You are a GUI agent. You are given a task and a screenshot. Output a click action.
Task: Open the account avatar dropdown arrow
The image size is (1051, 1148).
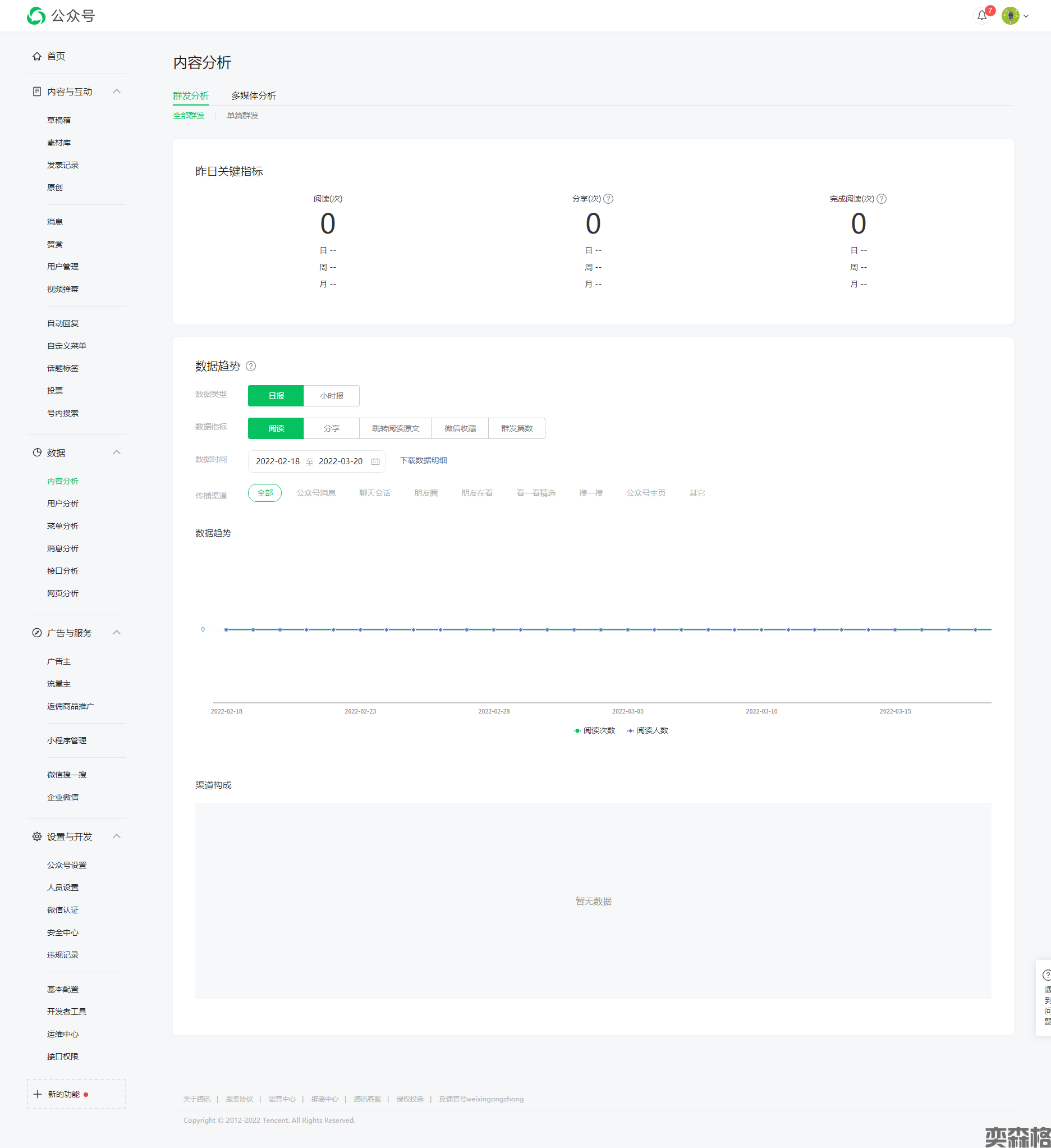click(1026, 16)
